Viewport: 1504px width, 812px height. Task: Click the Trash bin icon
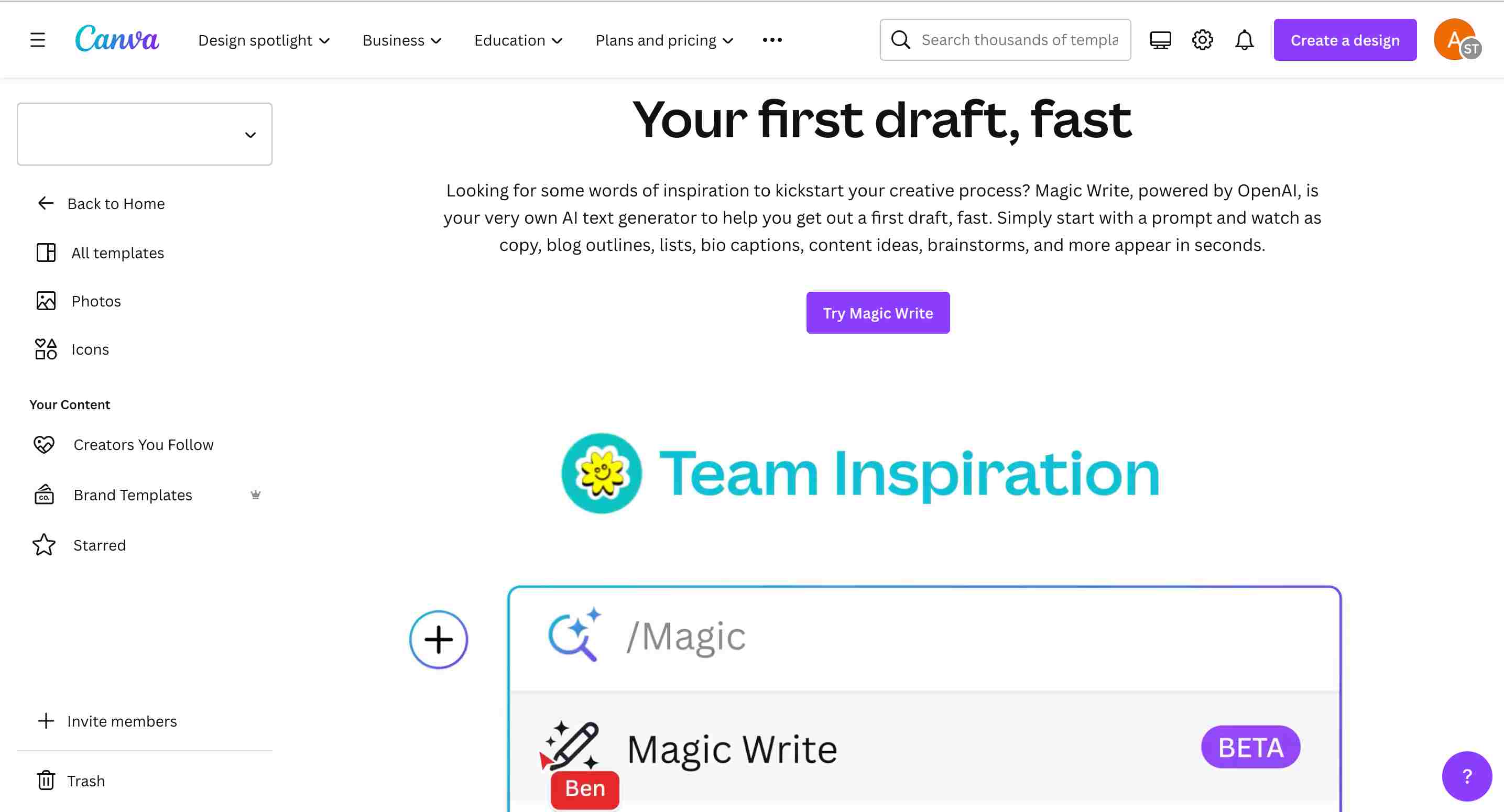coord(46,781)
